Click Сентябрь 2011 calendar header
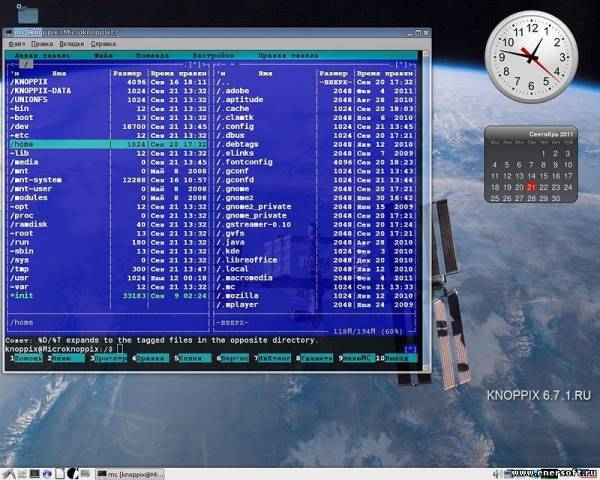The image size is (600, 480). point(551,134)
